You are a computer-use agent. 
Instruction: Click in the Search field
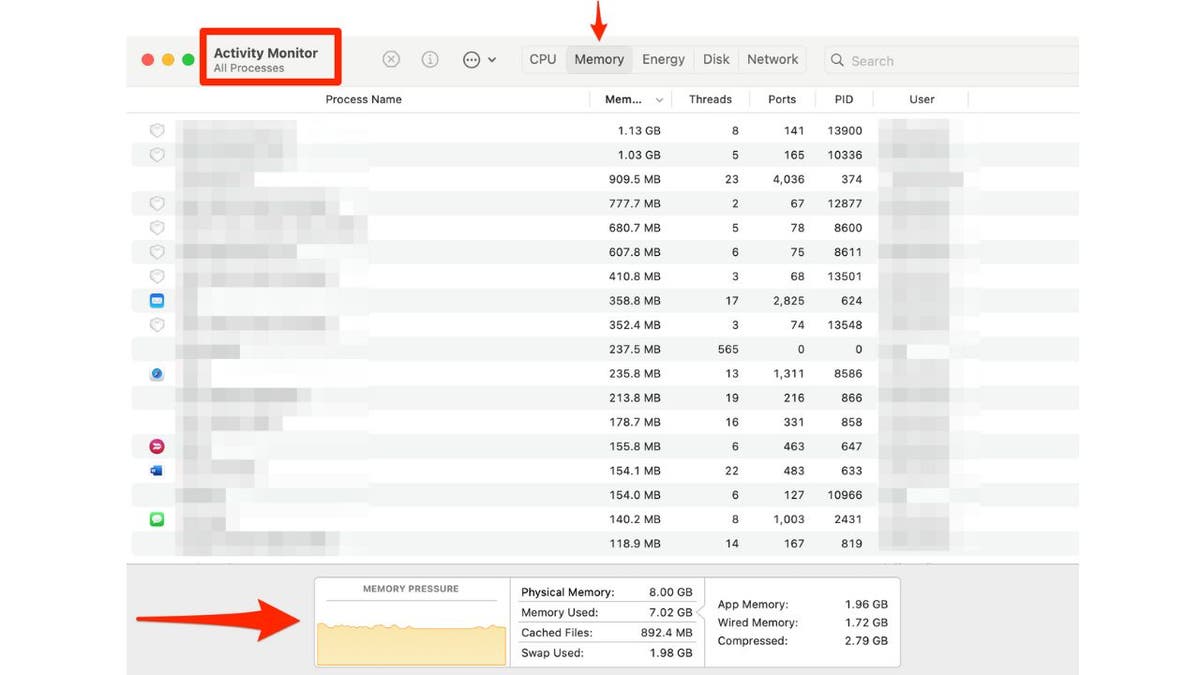click(950, 60)
